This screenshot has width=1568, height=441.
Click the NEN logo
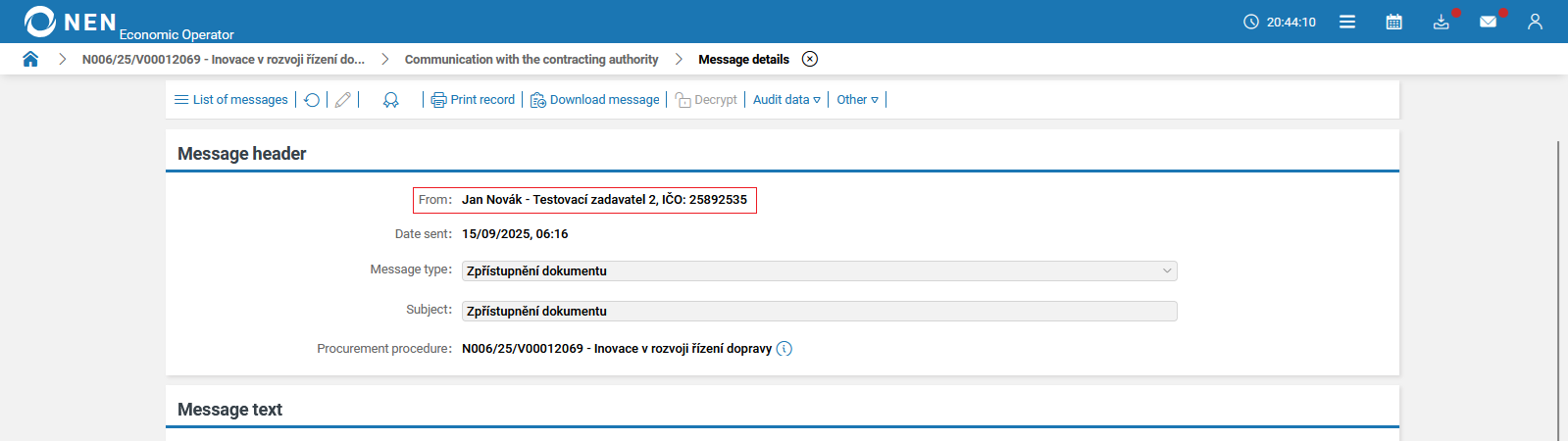[71, 21]
